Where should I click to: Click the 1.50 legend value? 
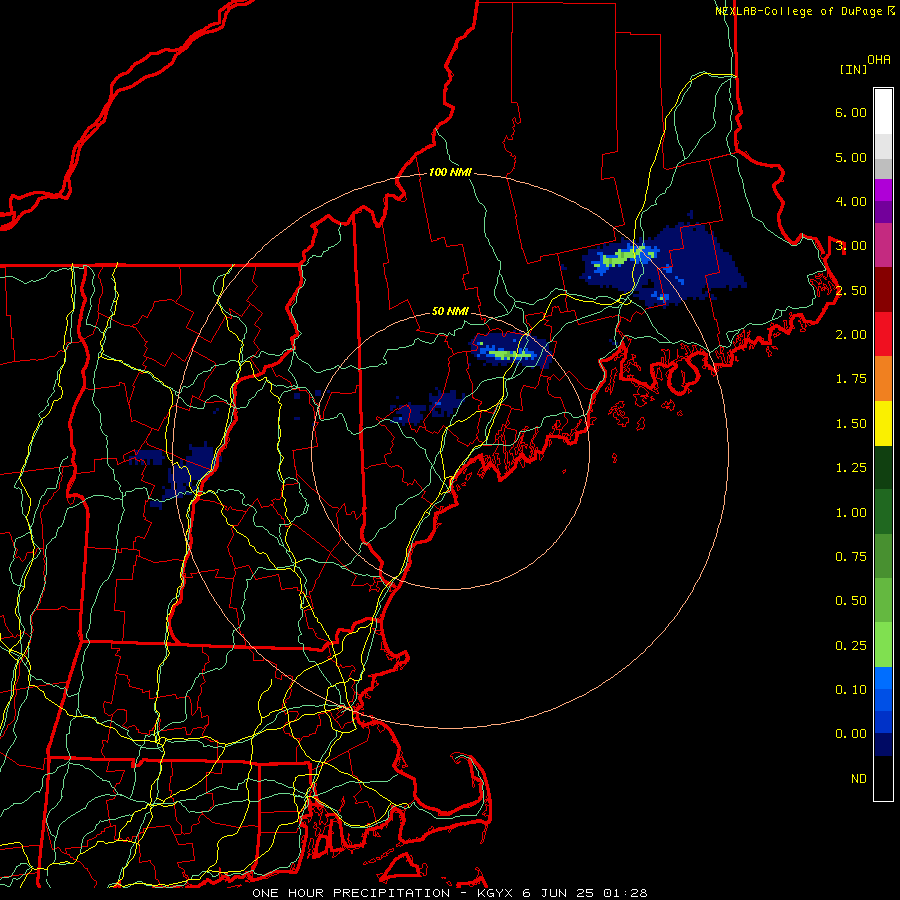pyautogui.click(x=851, y=424)
